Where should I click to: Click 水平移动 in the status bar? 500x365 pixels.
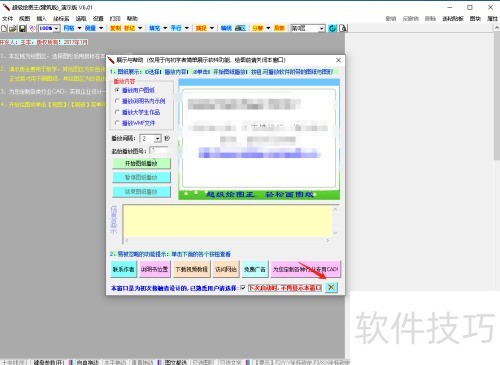coord(115,362)
